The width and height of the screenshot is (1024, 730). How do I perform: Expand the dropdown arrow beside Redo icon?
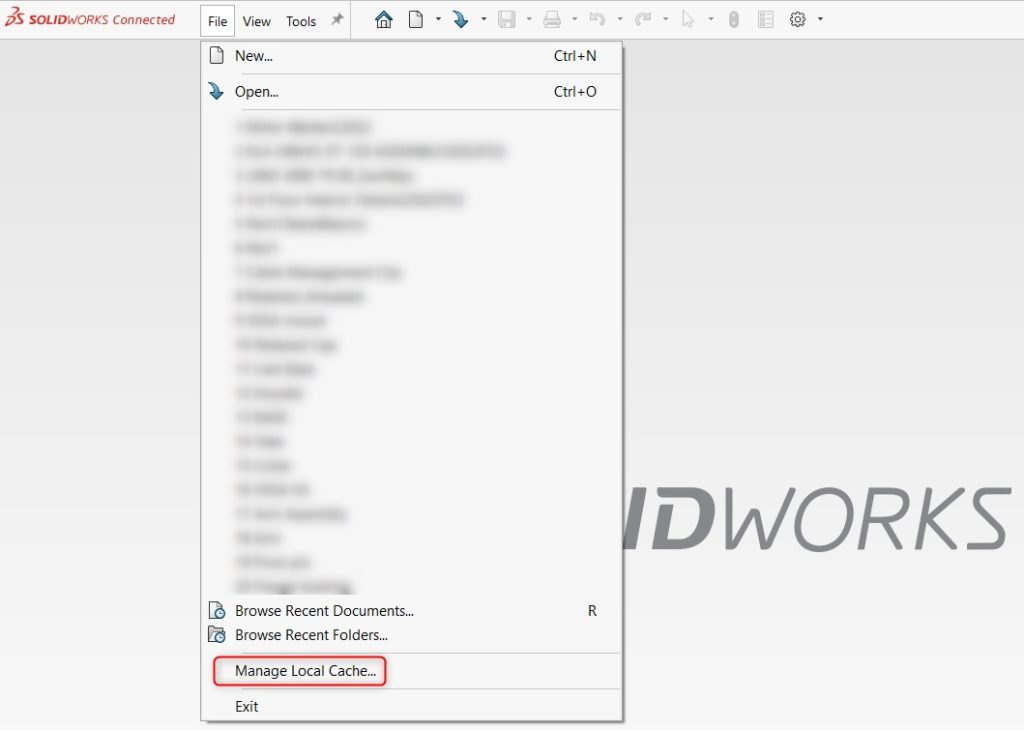pyautogui.click(x=665, y=20)
